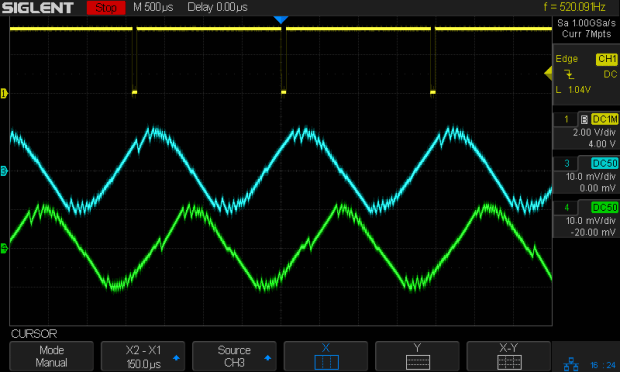Open the channel 4 settings box
The height and width of the screenshot is (372, 620).
pos(586,219)
